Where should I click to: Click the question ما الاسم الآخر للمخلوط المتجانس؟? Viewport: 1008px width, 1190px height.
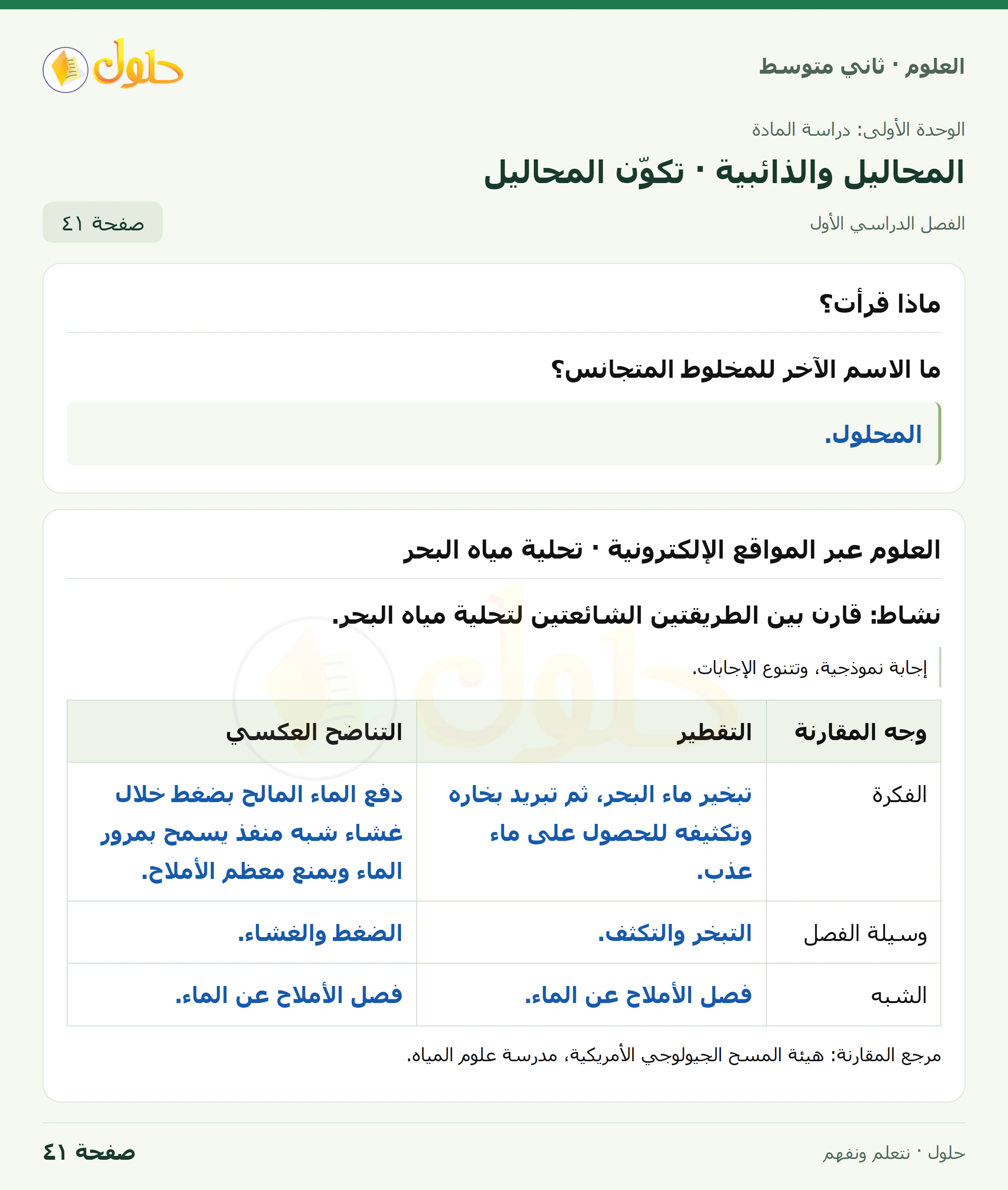pyautogui.click(x=746, y=369)
